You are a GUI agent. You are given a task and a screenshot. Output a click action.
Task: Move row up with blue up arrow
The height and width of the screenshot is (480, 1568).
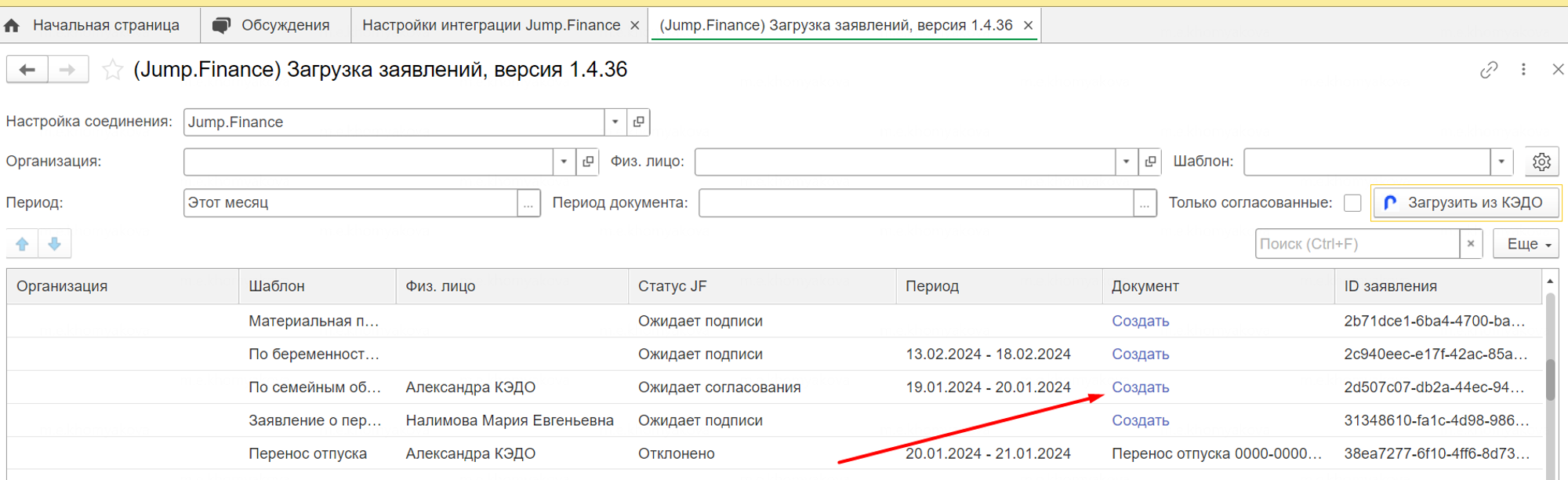[23, 244]
